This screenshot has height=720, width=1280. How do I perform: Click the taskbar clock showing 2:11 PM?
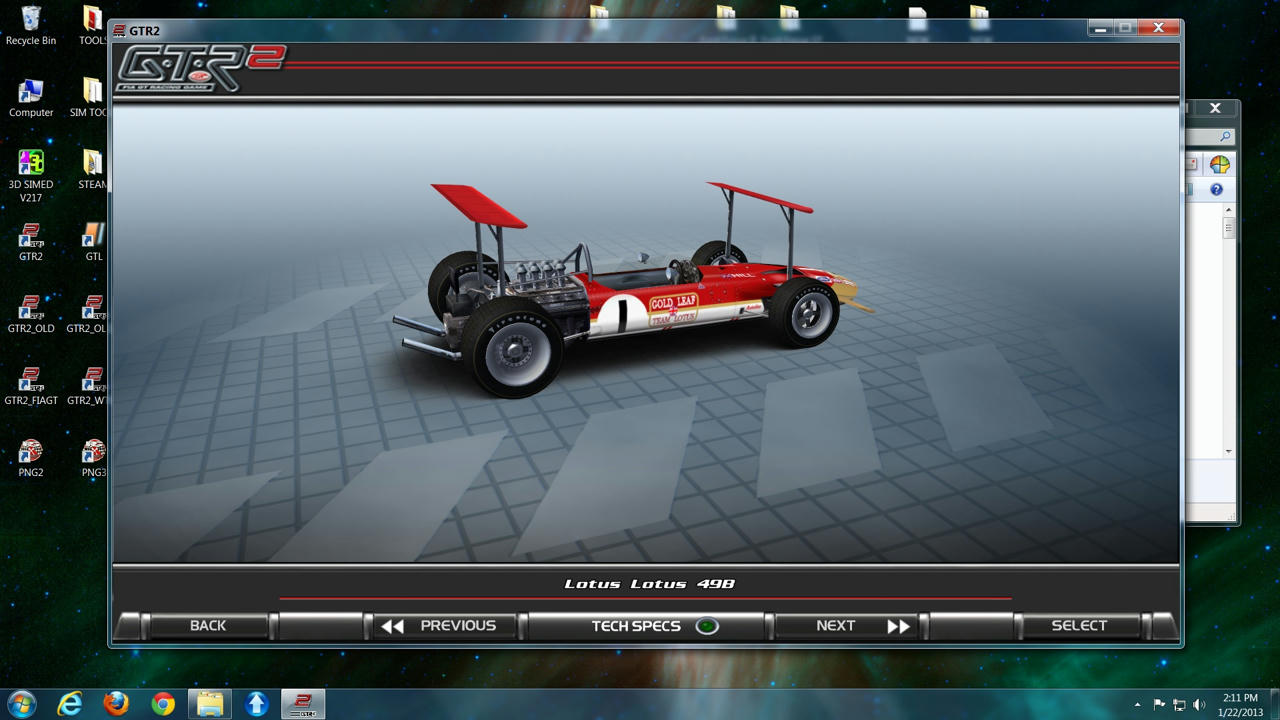click(x=1241, y=705)
